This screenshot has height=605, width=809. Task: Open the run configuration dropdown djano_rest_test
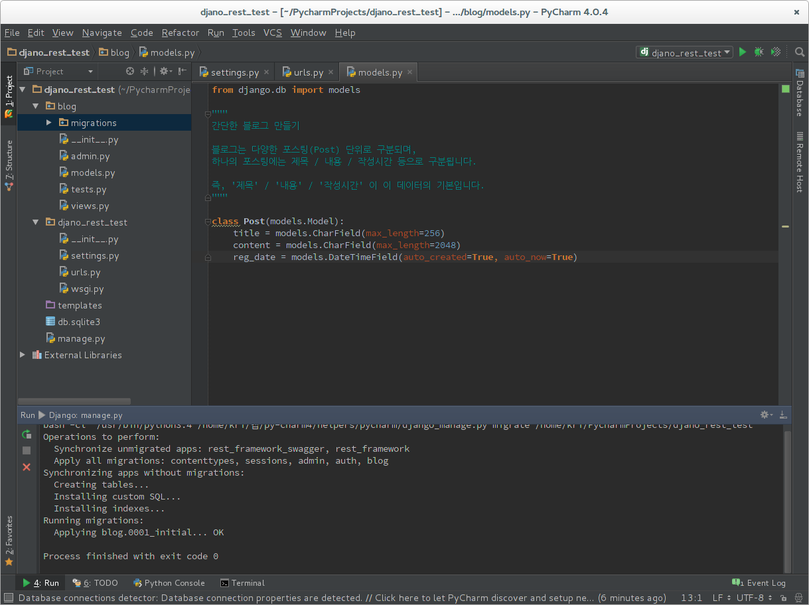coord(685,52)
